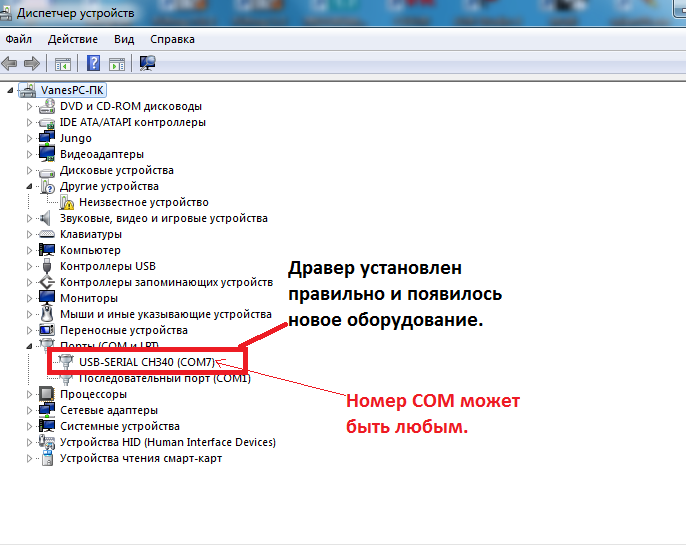The image size is (686, 546).
Task: Expand the Мониторы node arrow
Action: pos(29,298)
